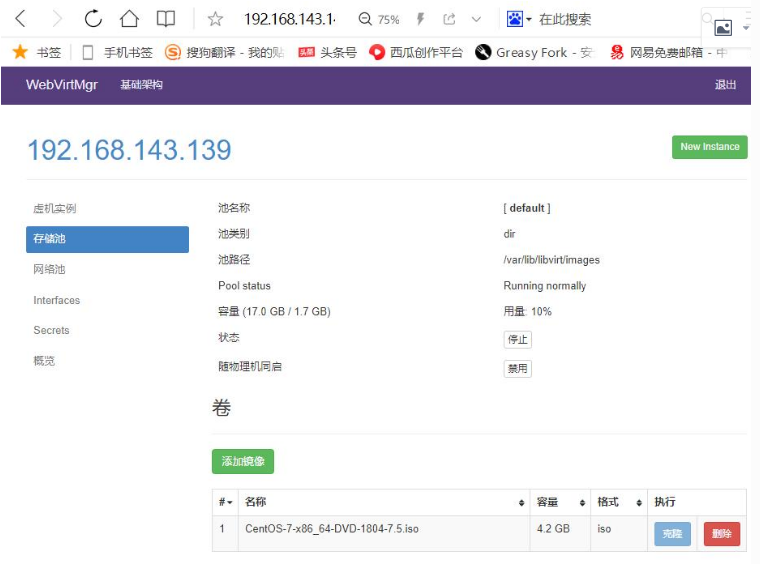This screenshot has width=760, height=564.
Task: Click the WebVirtMgr brand link
Action: [62, 85]
